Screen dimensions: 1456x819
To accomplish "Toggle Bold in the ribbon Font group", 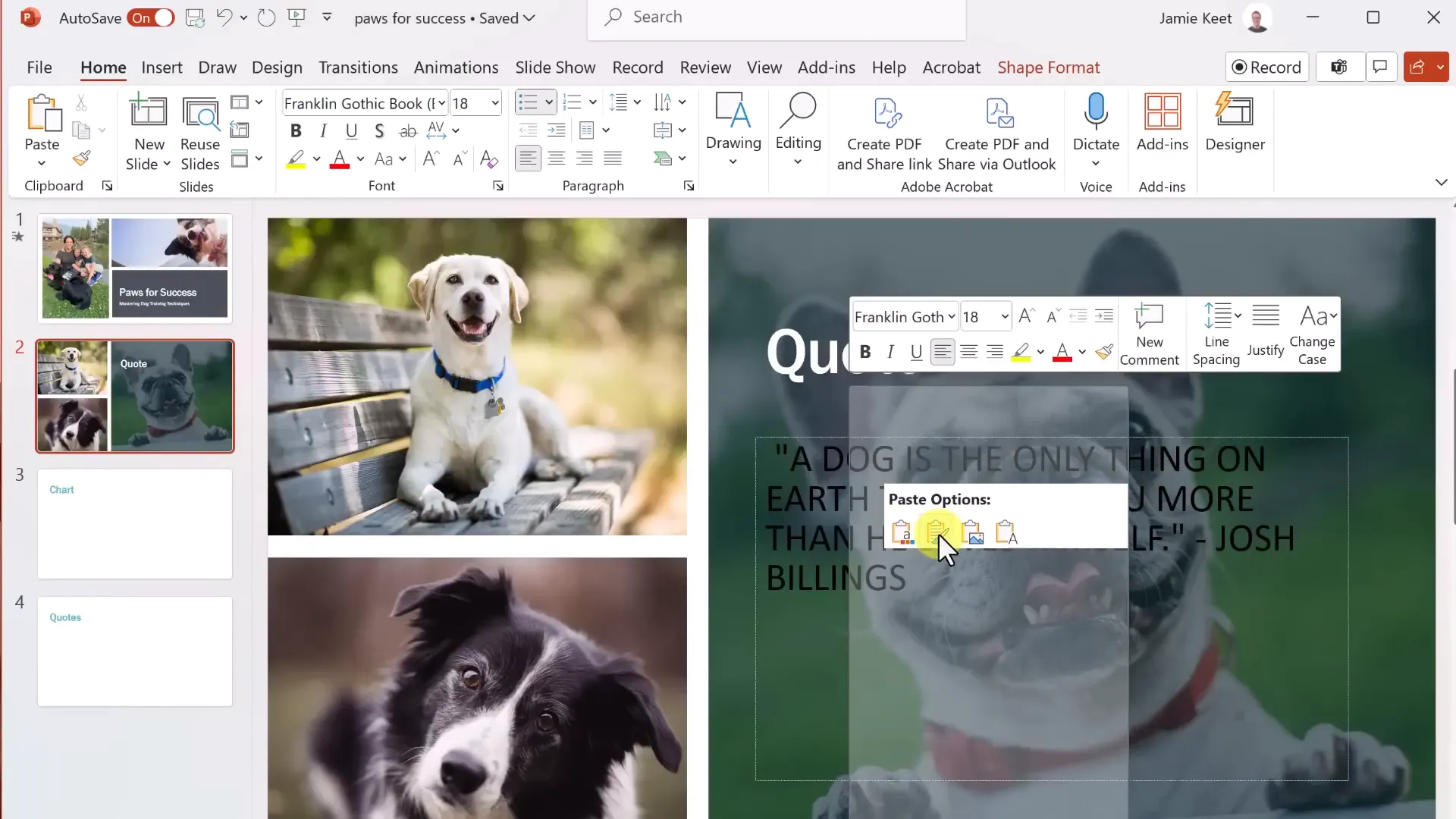I will (296, 130).
